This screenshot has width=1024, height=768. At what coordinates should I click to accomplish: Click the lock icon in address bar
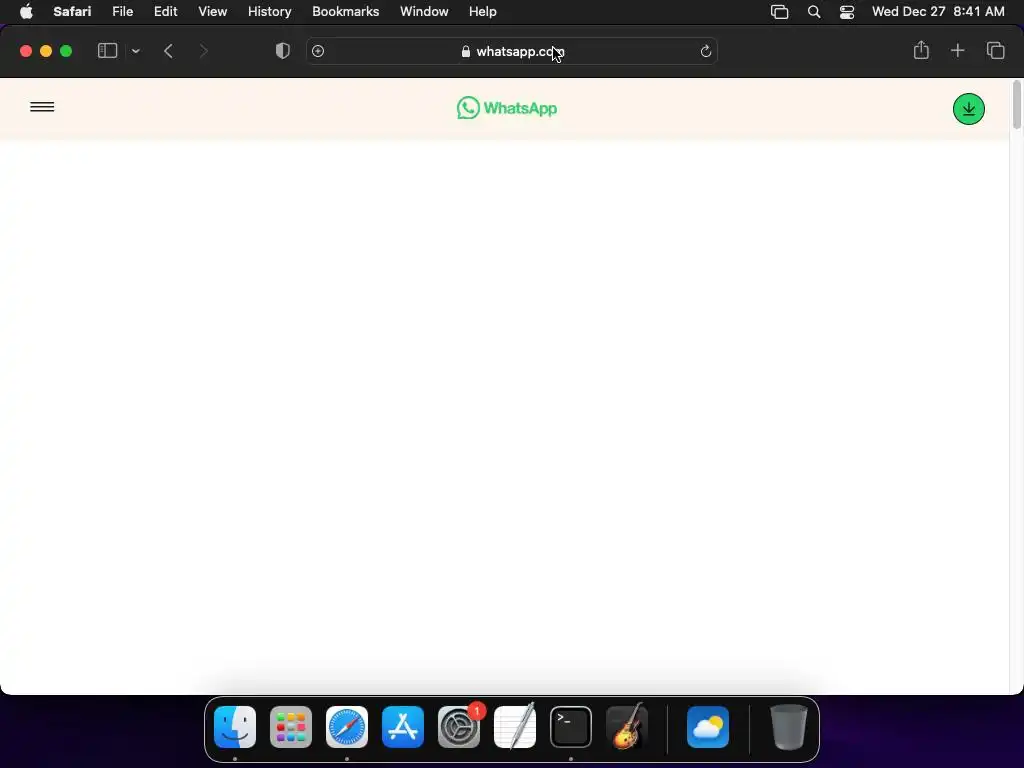[466, 51]
